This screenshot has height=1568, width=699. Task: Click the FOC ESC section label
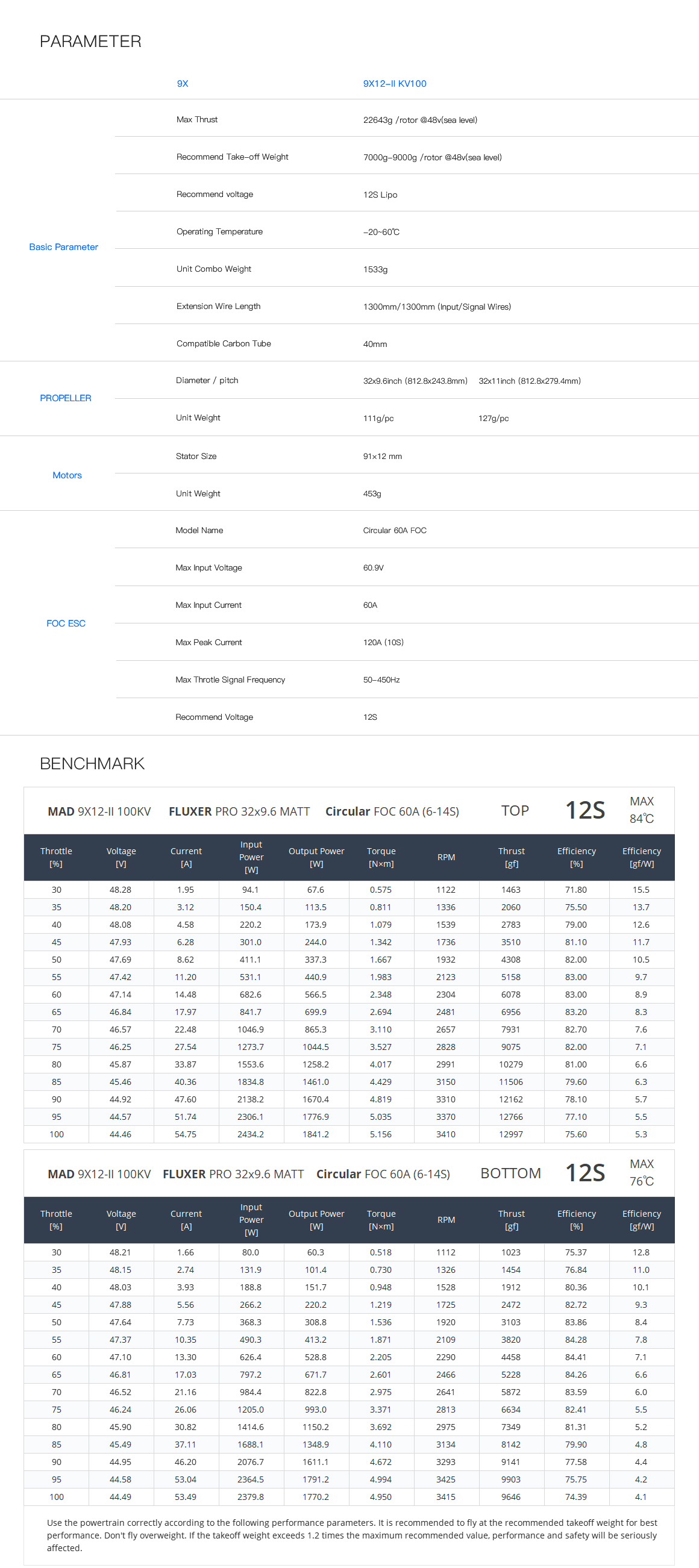pos(66,623)
